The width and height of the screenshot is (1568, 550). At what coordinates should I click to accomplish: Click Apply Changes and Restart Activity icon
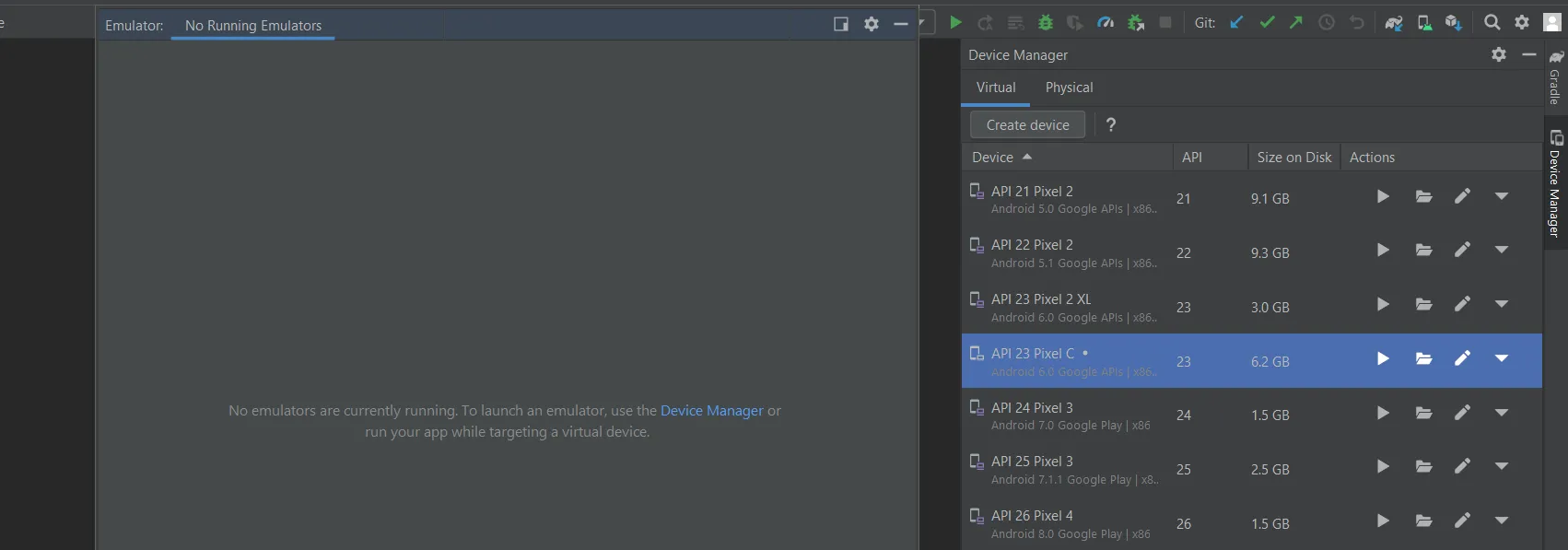click(986, 22)
